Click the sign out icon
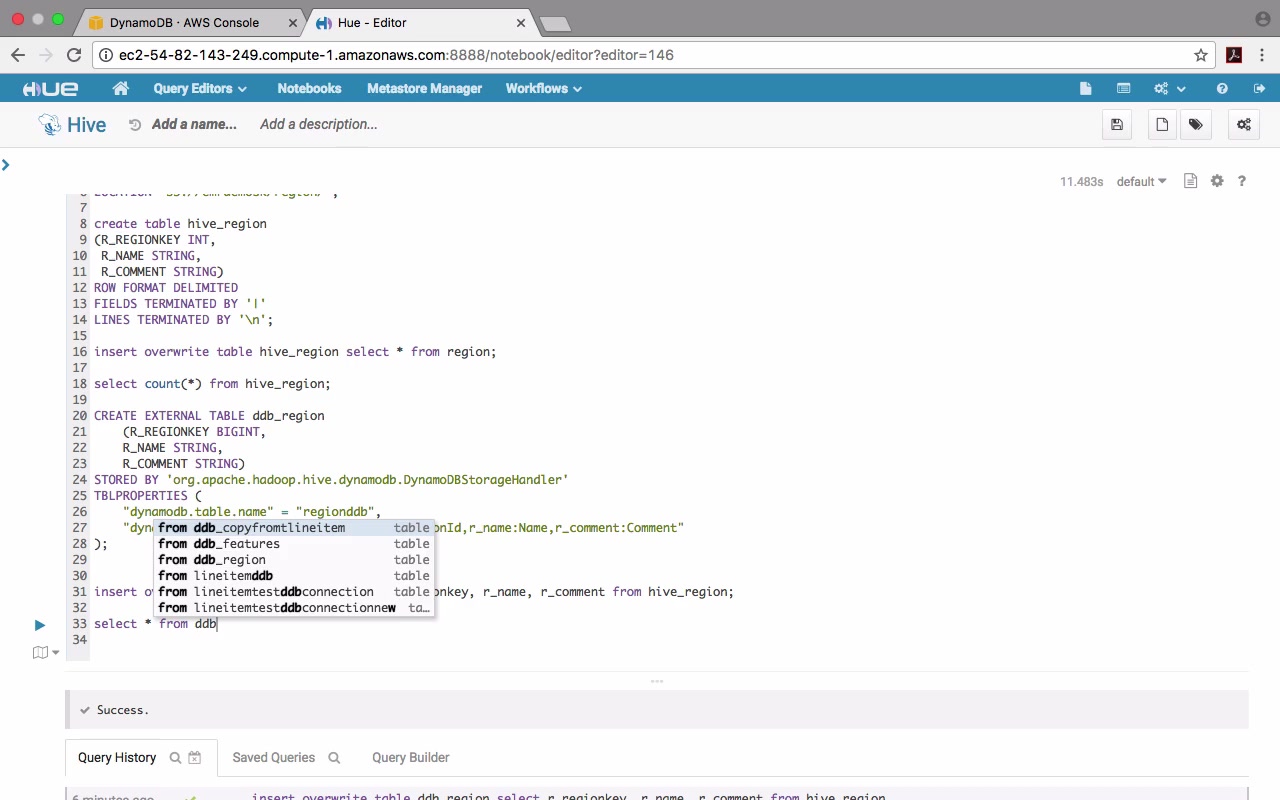The image size is (1280, 800). pos(1259,89)
